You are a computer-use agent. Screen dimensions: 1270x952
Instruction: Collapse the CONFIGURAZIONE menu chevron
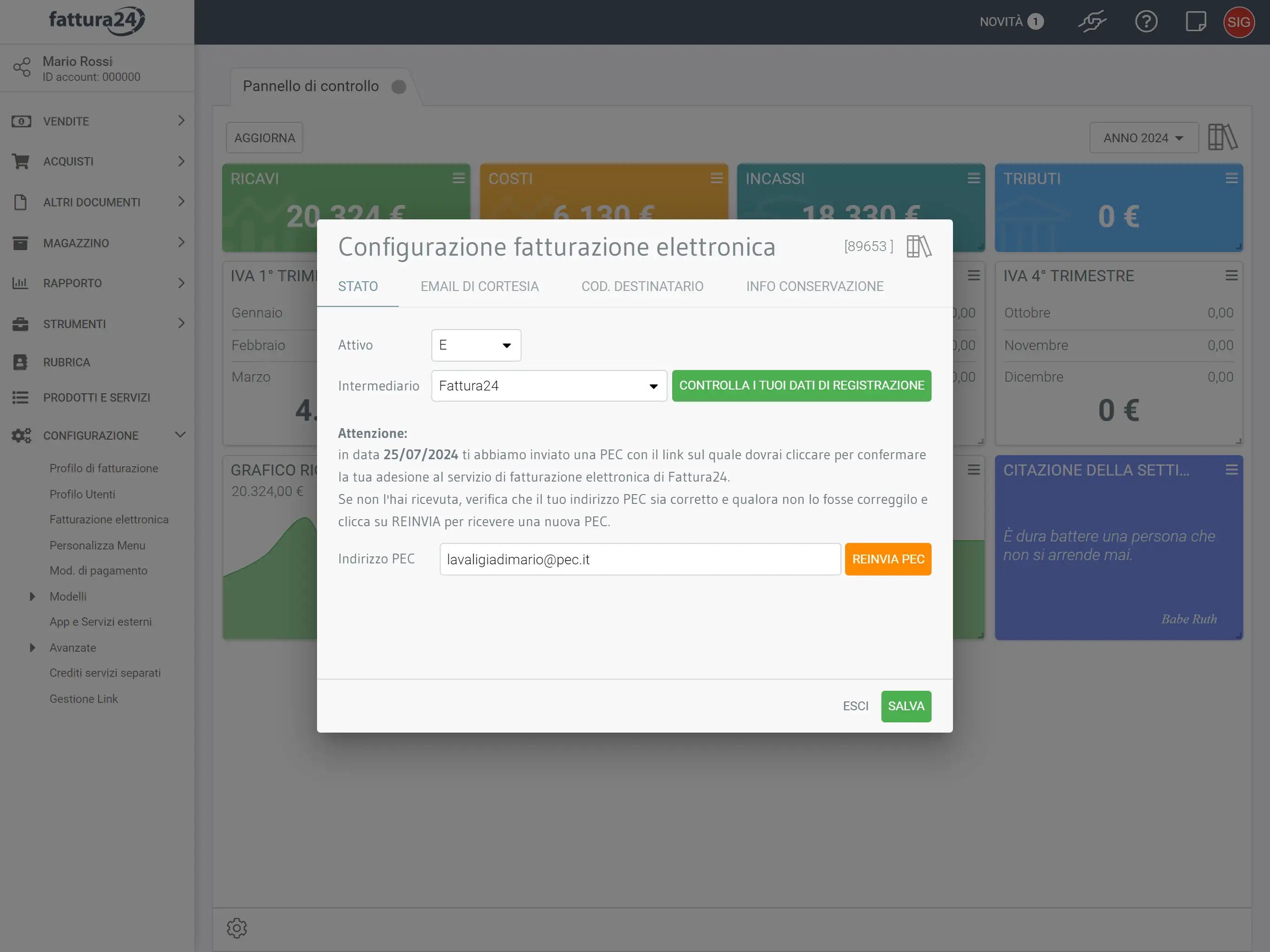pyautogui.click(x=180, y=435)
